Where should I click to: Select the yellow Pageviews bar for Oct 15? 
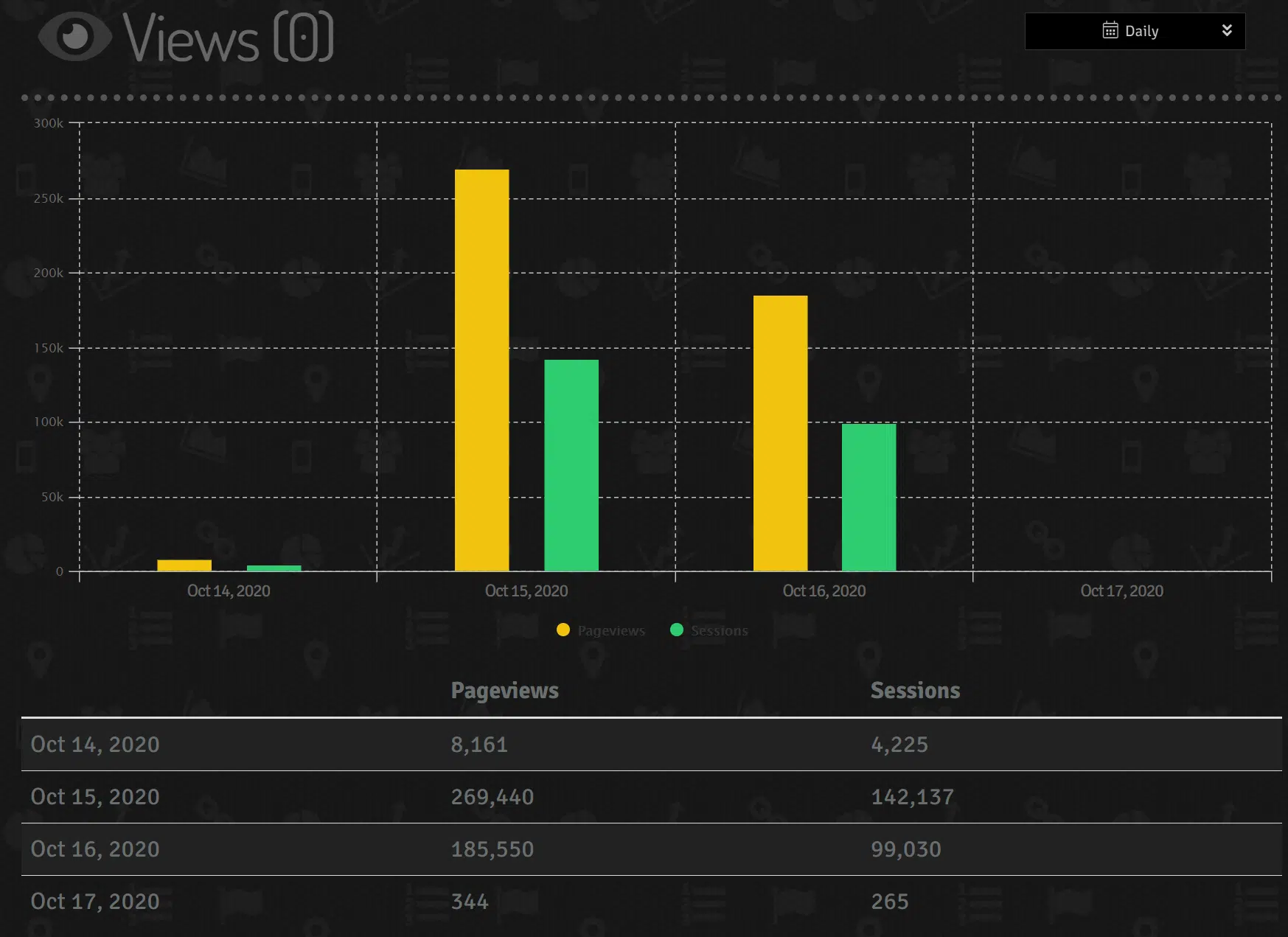[481, 369]
